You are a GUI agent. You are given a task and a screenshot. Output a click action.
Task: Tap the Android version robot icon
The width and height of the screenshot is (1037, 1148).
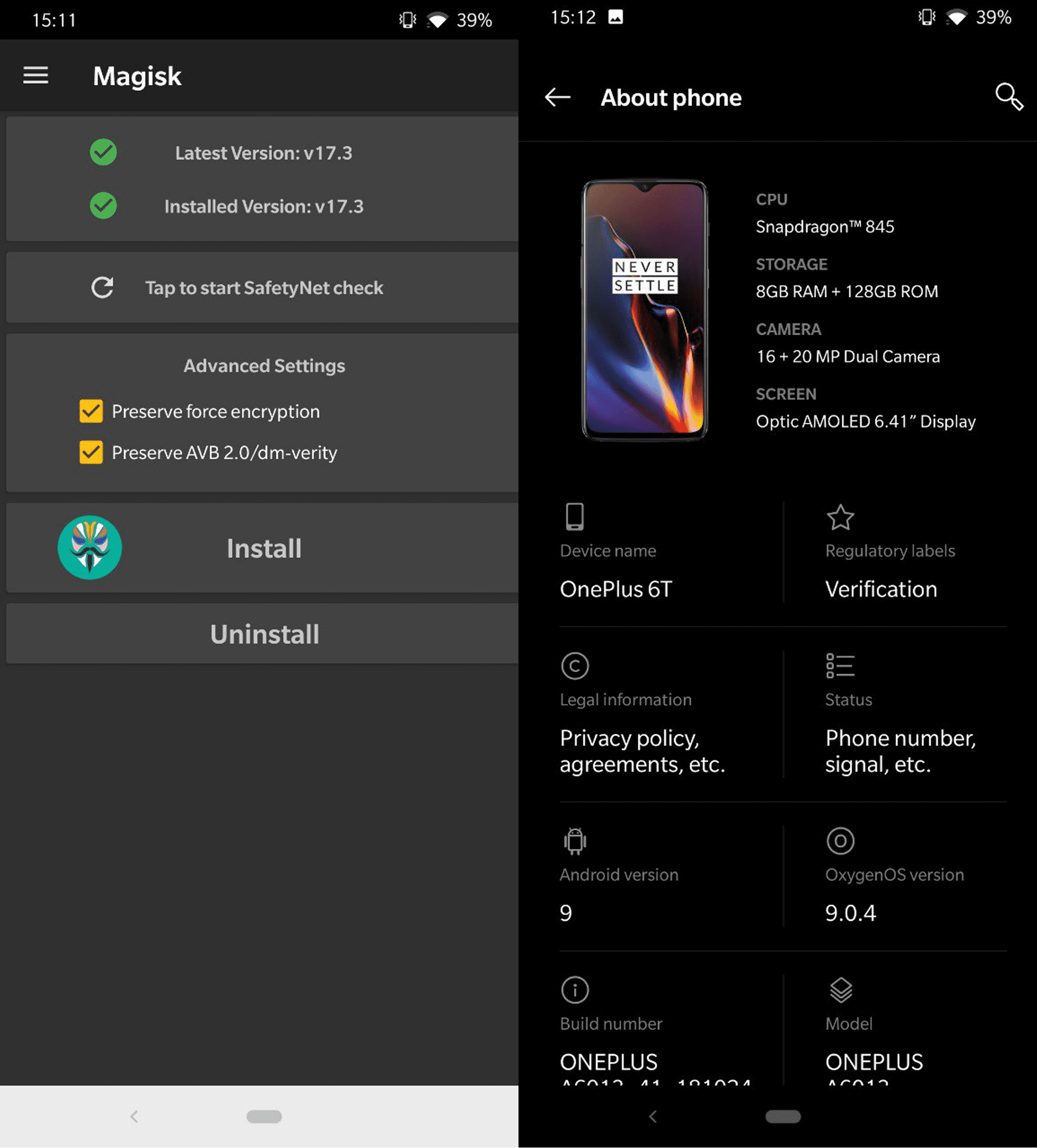(x=574, y=840)
